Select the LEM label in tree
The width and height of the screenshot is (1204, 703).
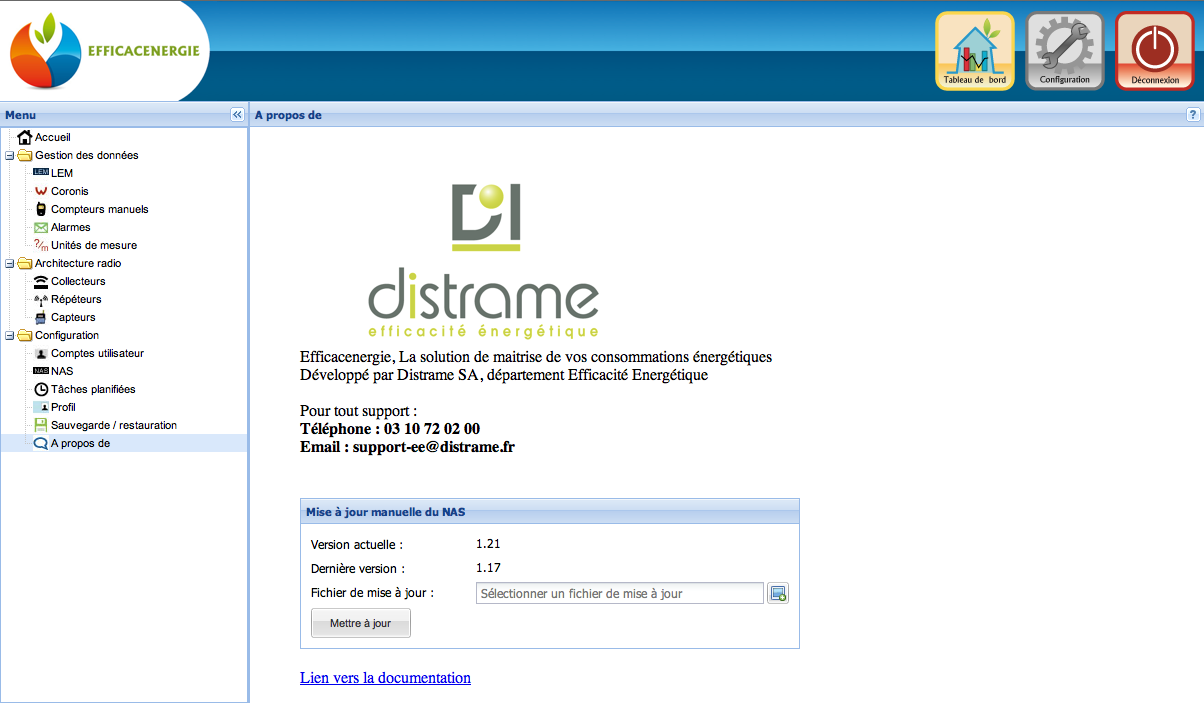pyautogui.click(x=62, y=173)
